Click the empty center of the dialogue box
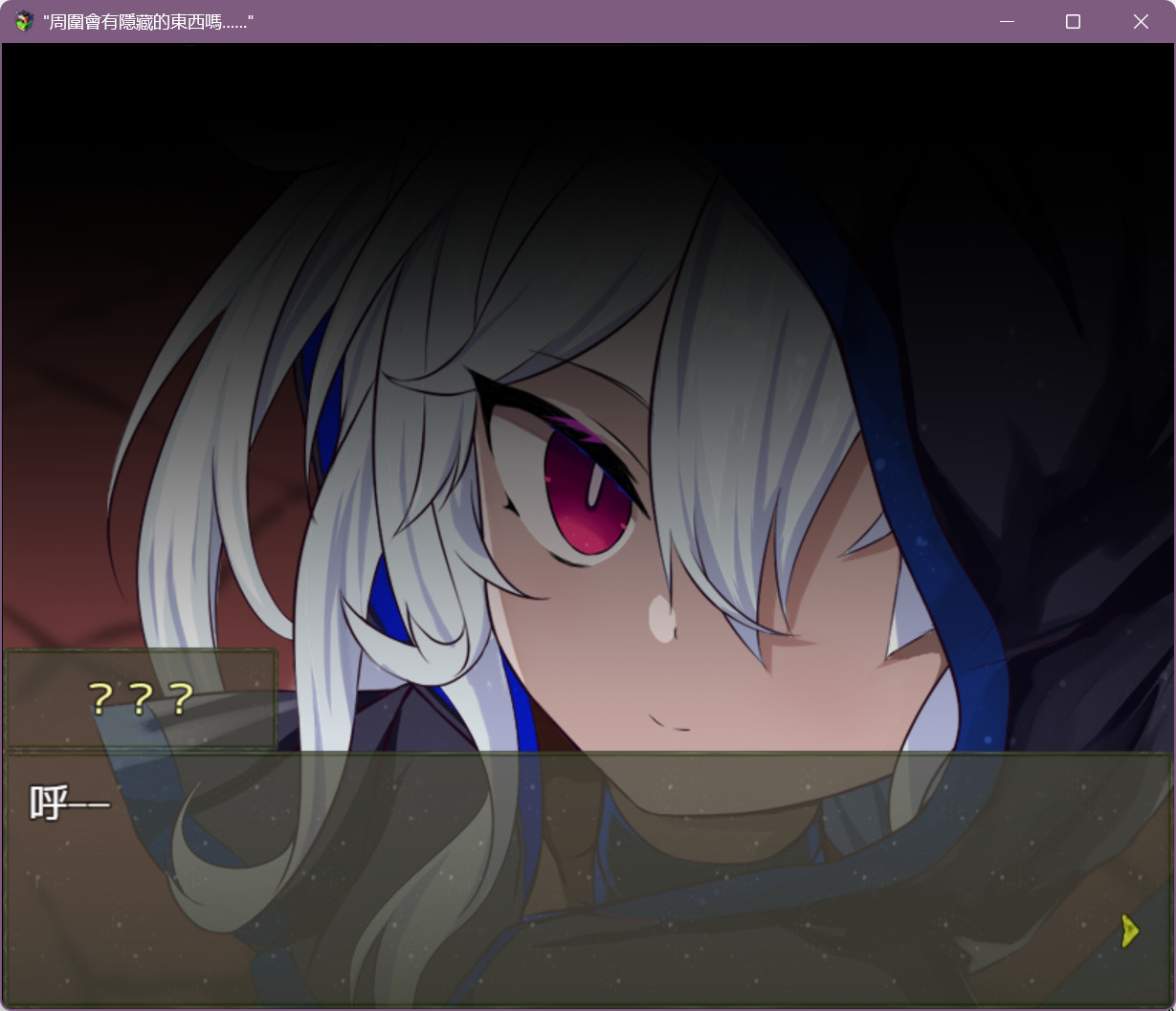This screenshot has height=1011, width=1176. coord(588,880)
